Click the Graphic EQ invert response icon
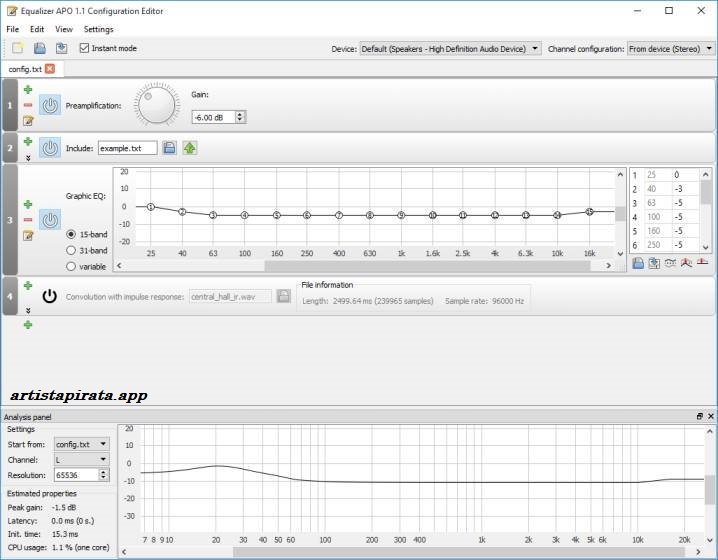 pyautogui.click(x=670, y=263)
